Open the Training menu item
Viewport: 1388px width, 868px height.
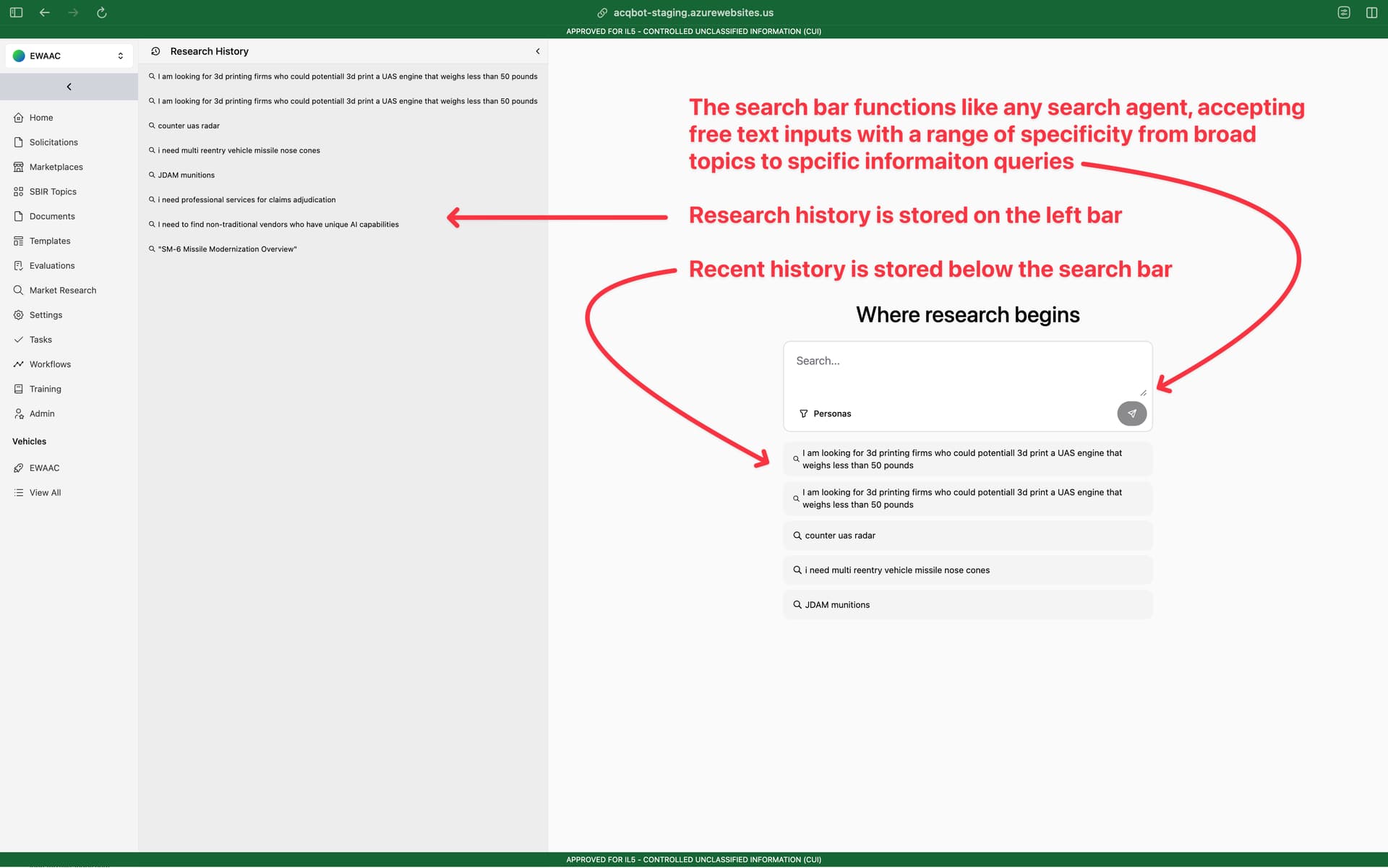tap(69, 389)
